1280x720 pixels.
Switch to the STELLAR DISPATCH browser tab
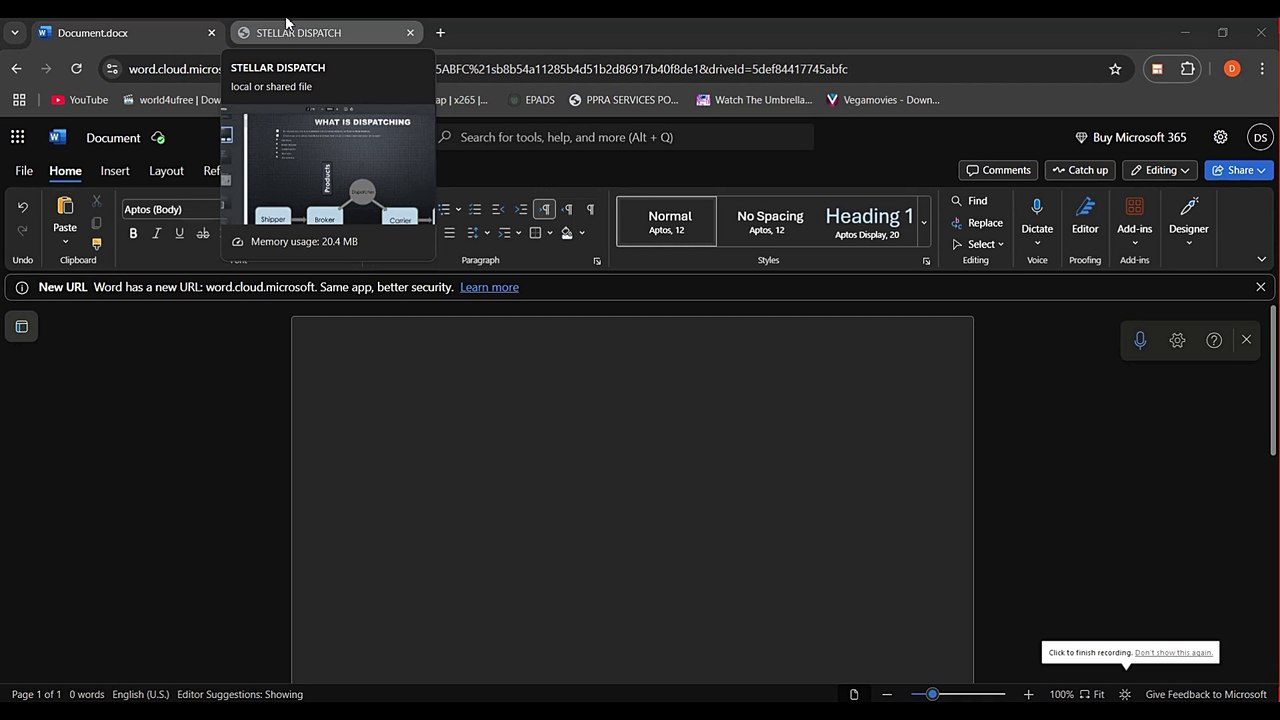(320, 33)
